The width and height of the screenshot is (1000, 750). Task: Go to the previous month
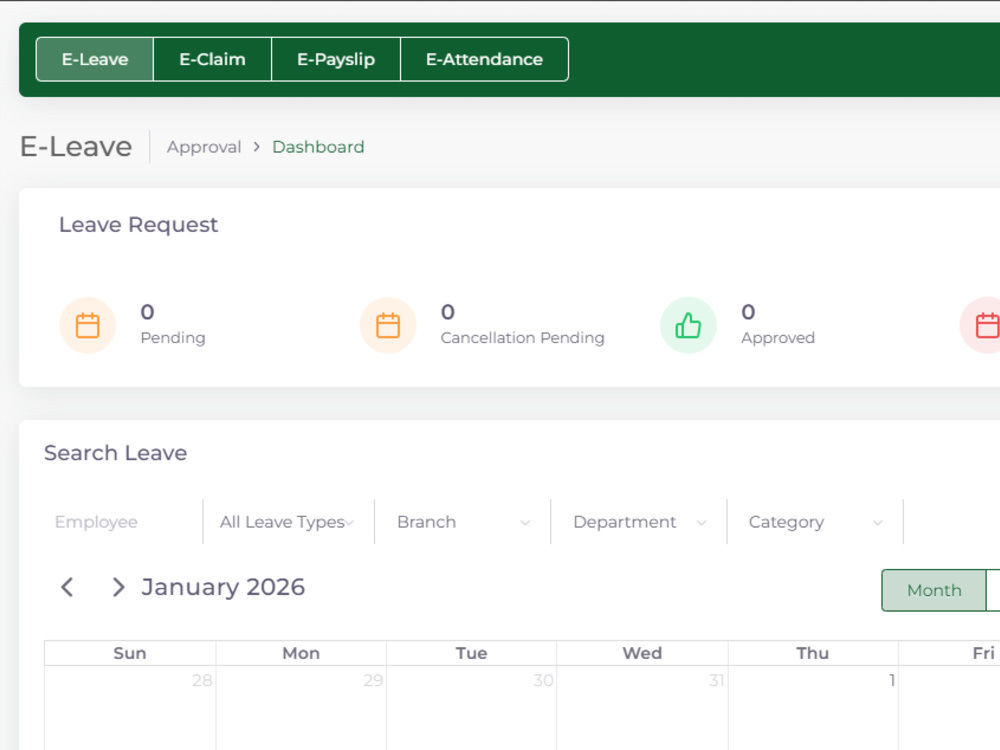click(x=68, y=587)
